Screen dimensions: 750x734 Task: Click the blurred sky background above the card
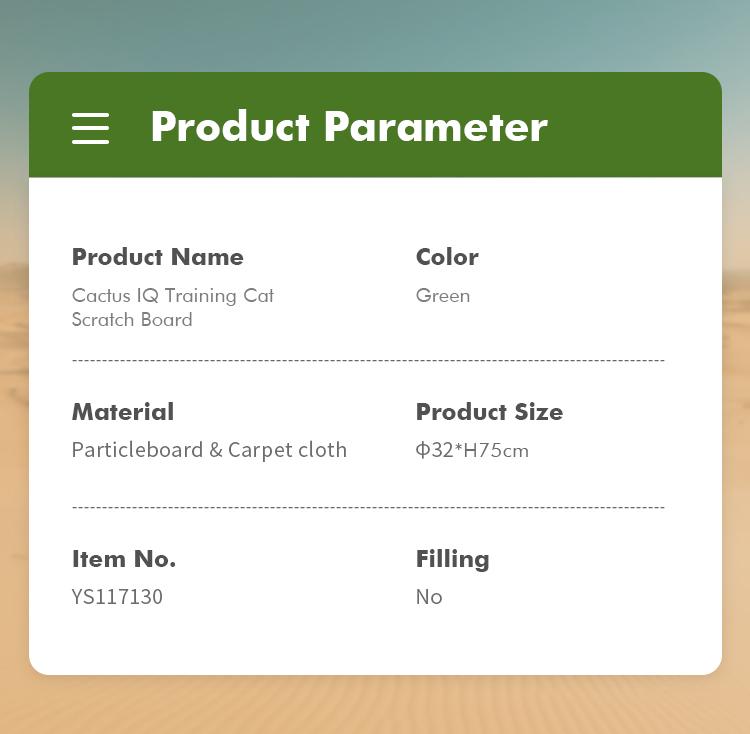tap(375, 34)
